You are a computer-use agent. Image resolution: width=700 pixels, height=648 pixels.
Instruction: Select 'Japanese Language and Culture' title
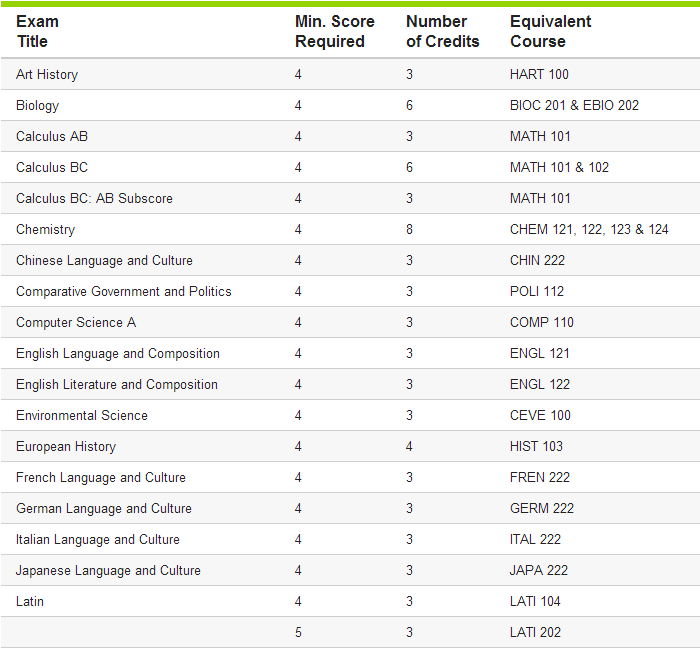click(108, 571)
